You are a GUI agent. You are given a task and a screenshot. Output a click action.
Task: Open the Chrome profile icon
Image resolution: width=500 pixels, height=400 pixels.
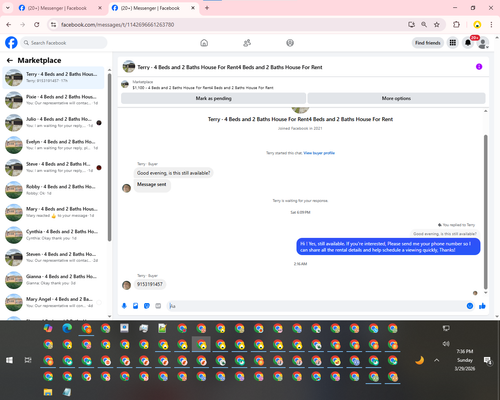pyautogui.click(x=477, y=24)
